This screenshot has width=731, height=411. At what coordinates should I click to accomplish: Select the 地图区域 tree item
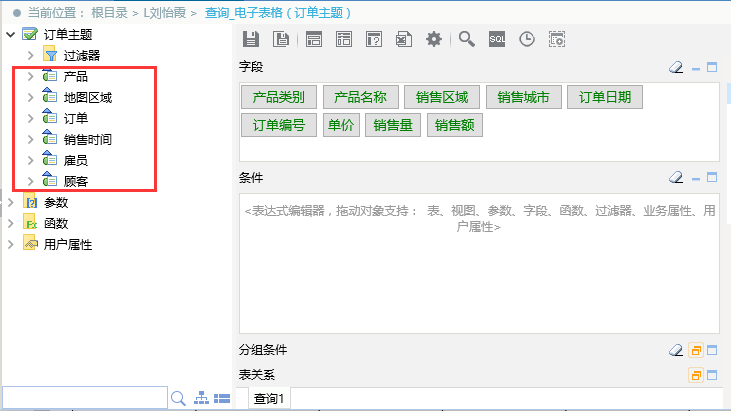pos(88,97)
